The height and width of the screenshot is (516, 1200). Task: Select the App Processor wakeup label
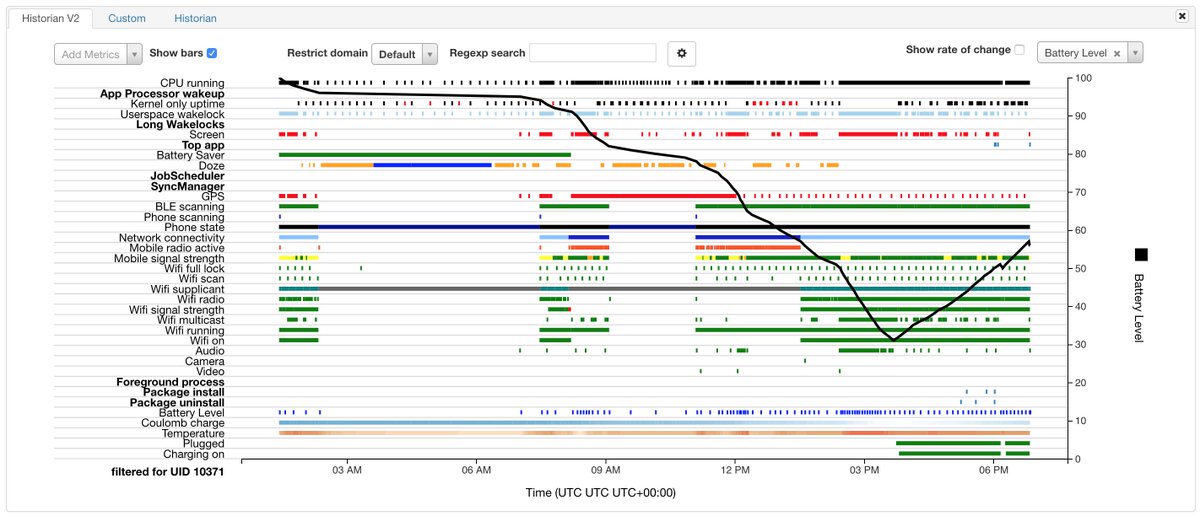click(162, 93)
